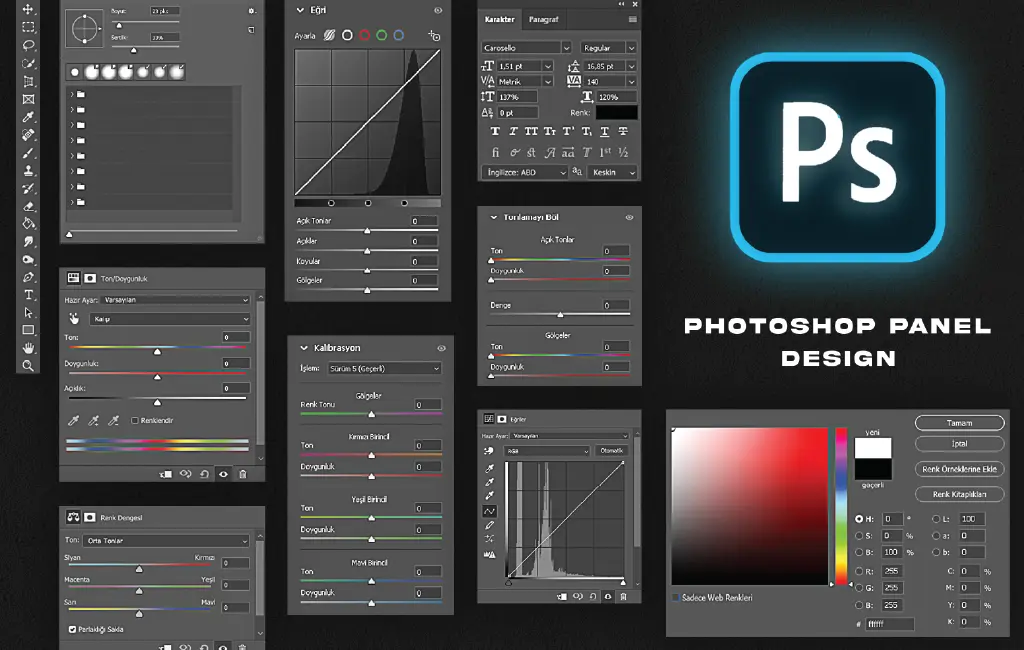Click Otomatik button in Eğriler panel

coord(612,451)
